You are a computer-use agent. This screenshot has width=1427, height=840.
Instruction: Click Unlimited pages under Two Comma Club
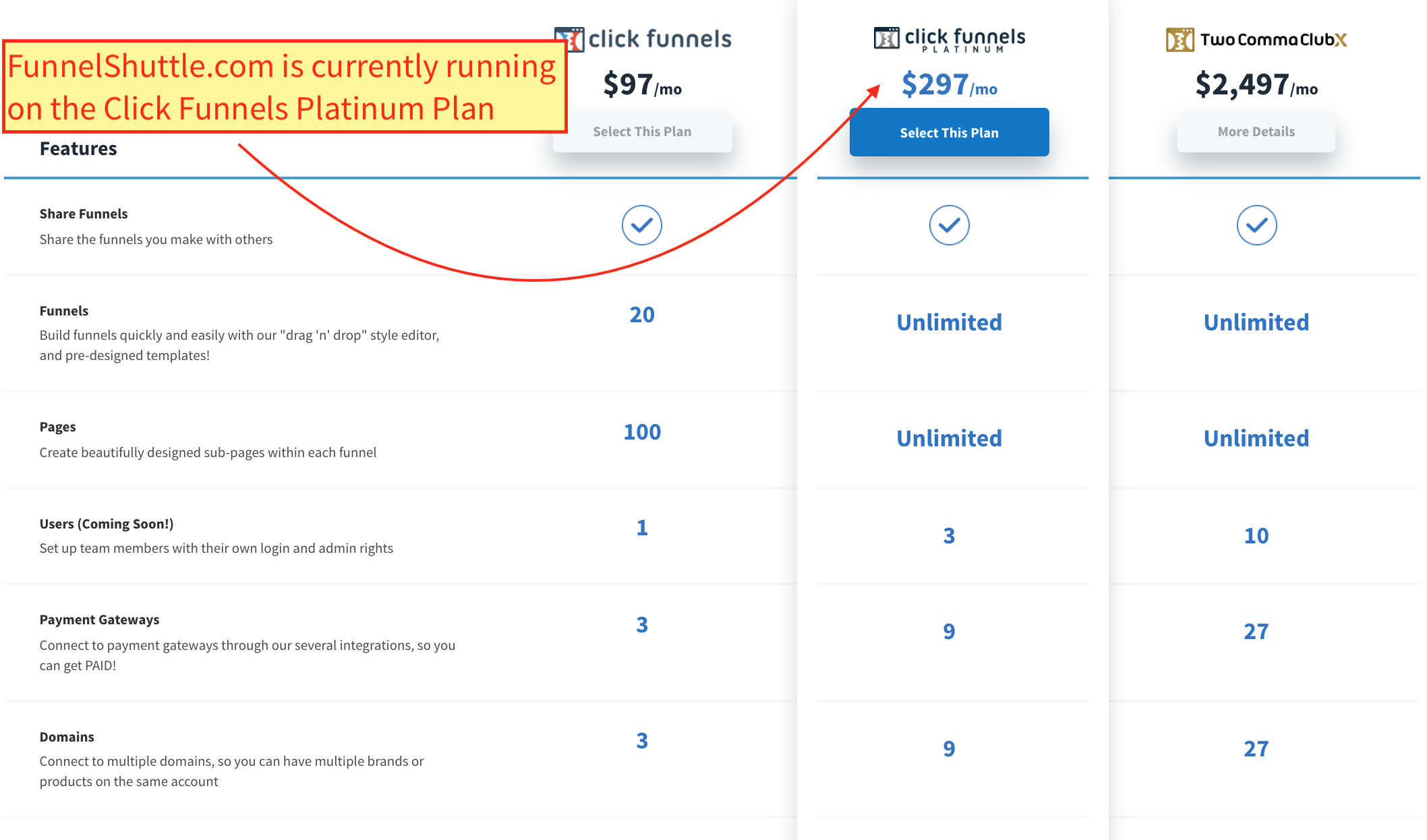pyautogui.click(x=1256, y=438)
